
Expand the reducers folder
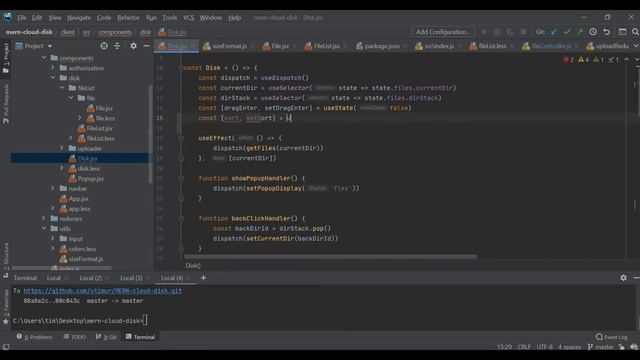pyautogui.click(x=44, y=218)
